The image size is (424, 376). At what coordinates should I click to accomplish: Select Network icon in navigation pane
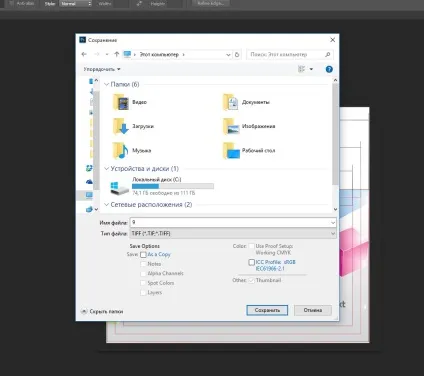pyautogui.click(x=89, y=209)
